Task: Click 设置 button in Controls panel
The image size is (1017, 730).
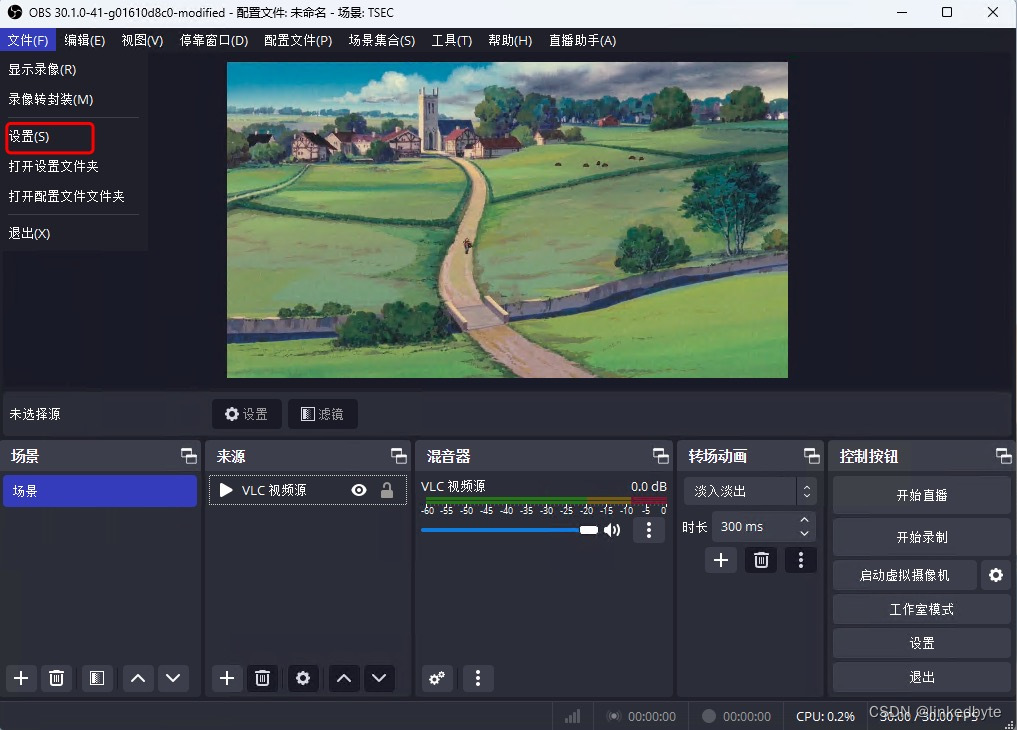Action: coord(922,643)
